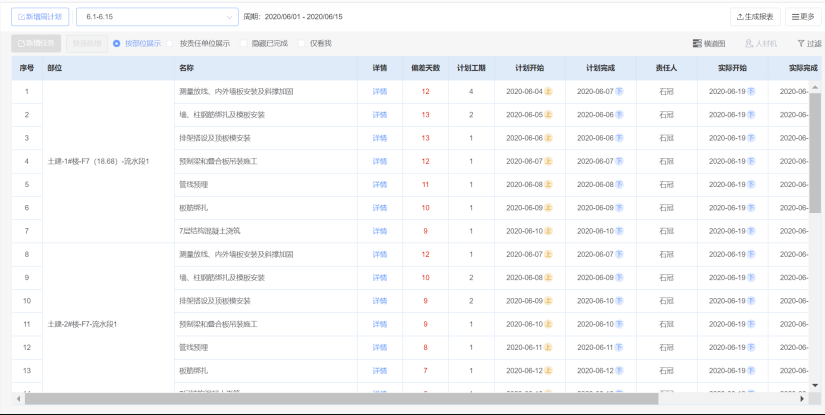This screenshot has width=825, height=415.
Task: Click the vertical scrollbar up arrow
Action: (815, 87)
